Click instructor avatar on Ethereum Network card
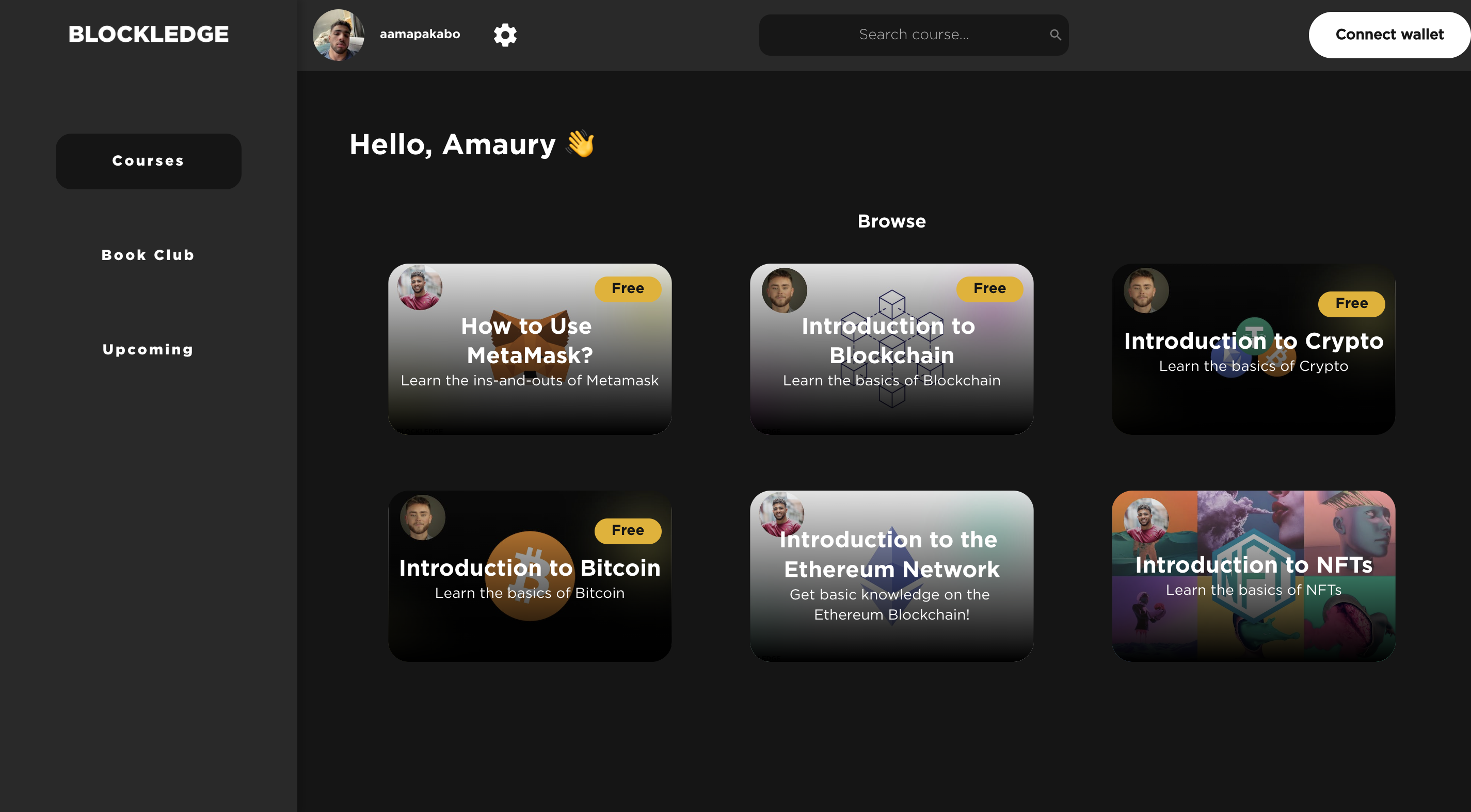 pyautogui.click(x=782, y=514)
